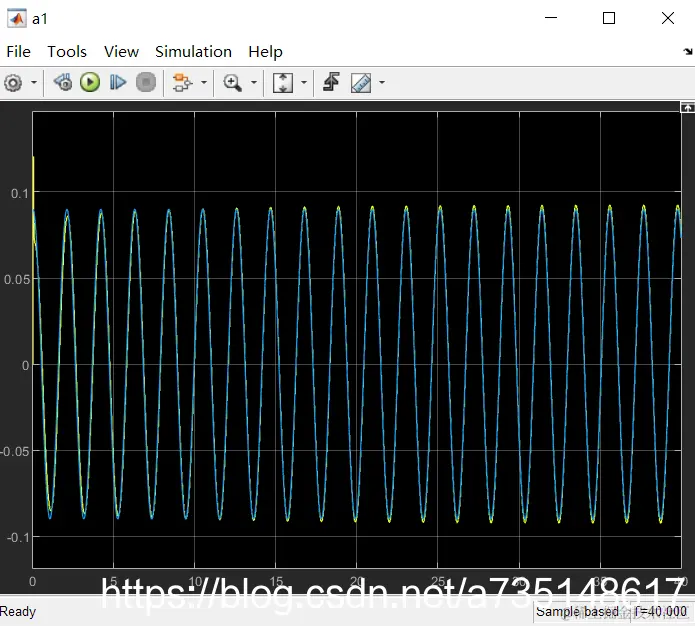This screenshot has height=626, width=695.
Task: Click the Sample based status entry
Action: pos(577,612)
